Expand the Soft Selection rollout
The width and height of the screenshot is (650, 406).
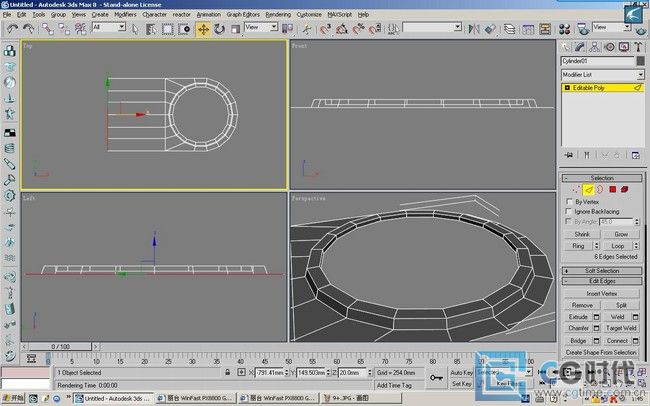pyautogui.click(x=602, y=271)
